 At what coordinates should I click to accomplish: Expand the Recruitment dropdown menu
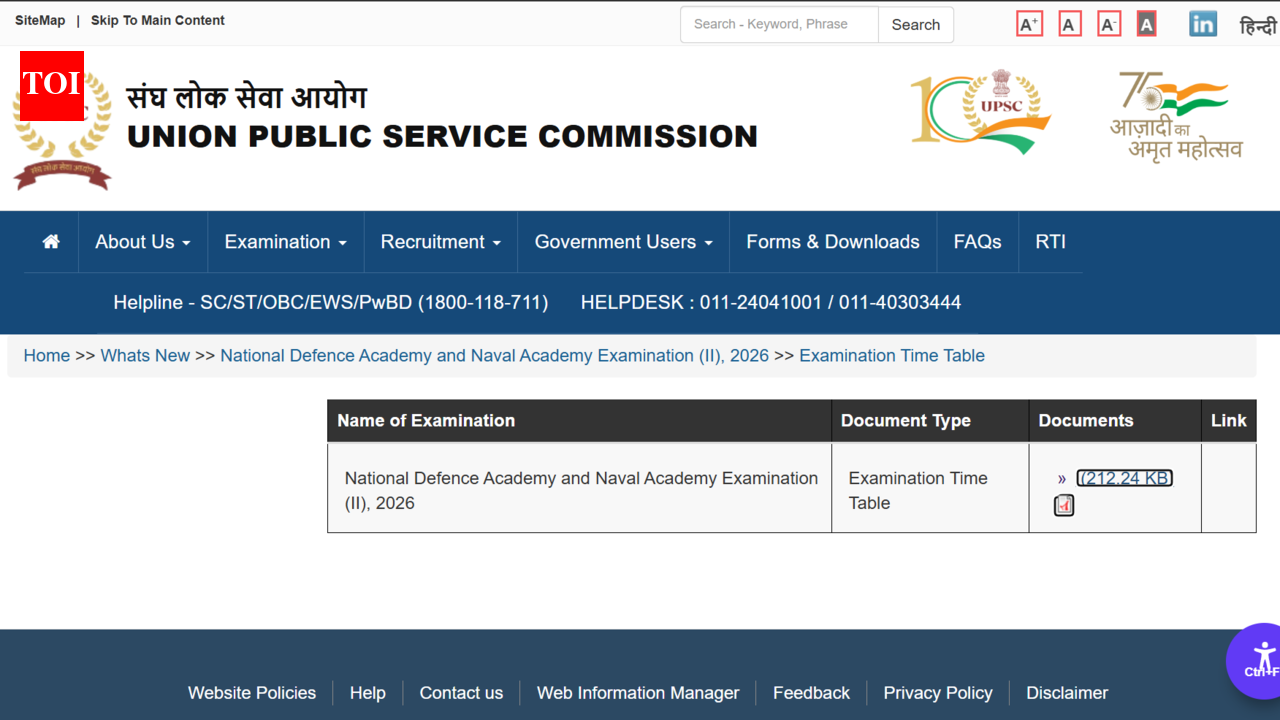[x=440, y=242]
